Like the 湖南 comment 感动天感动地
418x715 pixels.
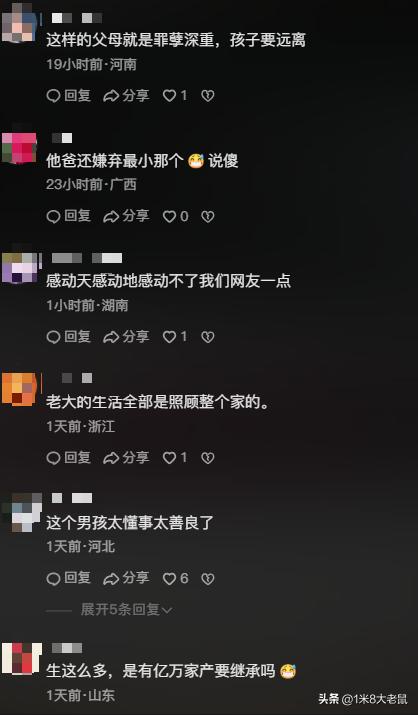pyautogui.click(x=175, y=337)
